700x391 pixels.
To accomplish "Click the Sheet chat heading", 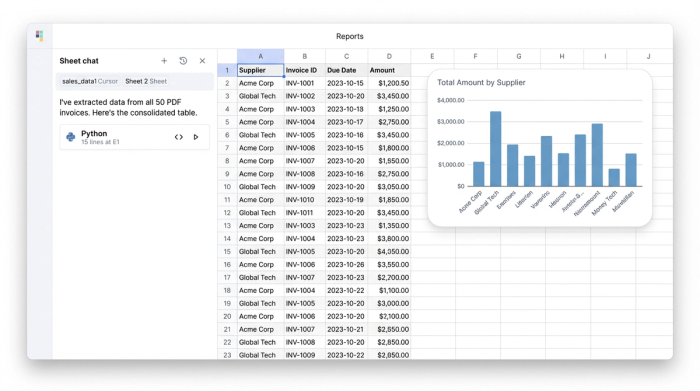I will pyautogui.click(x=79, y=61).
